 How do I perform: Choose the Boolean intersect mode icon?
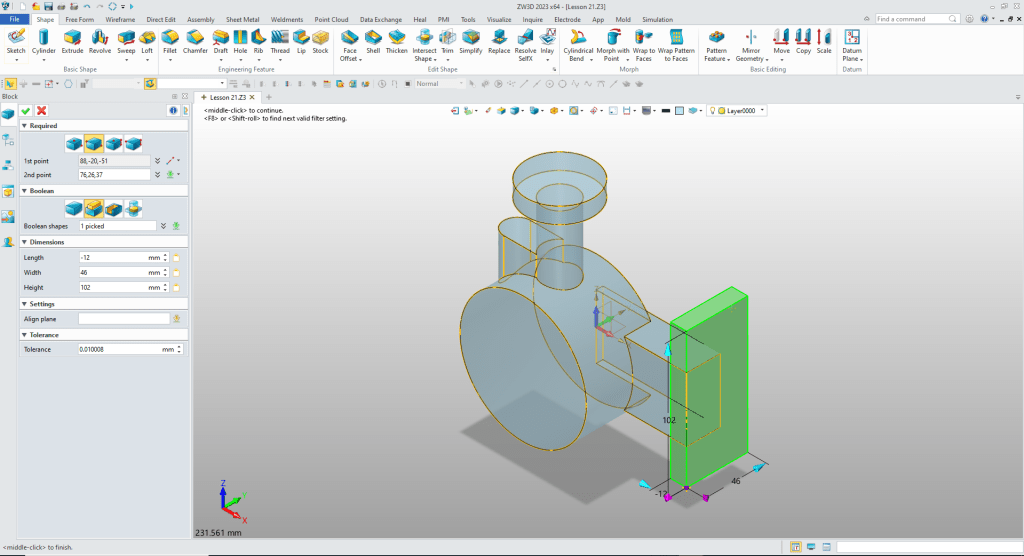pos(133,208)
